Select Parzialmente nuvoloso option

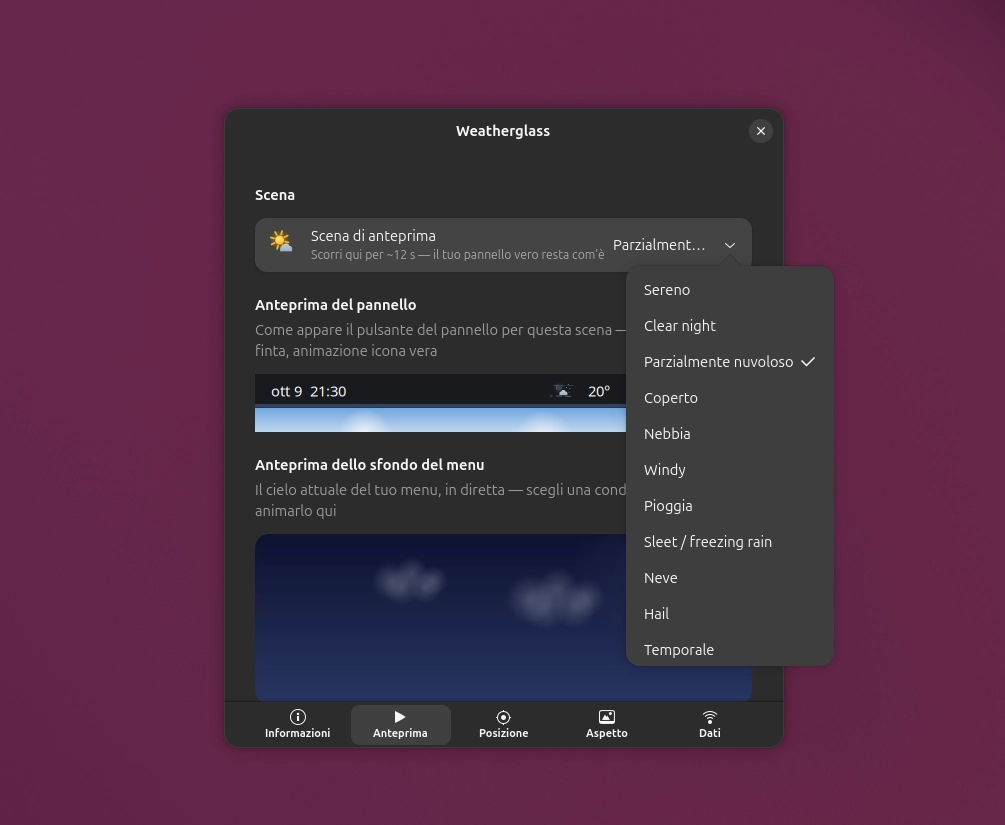[x=729, y=362]
